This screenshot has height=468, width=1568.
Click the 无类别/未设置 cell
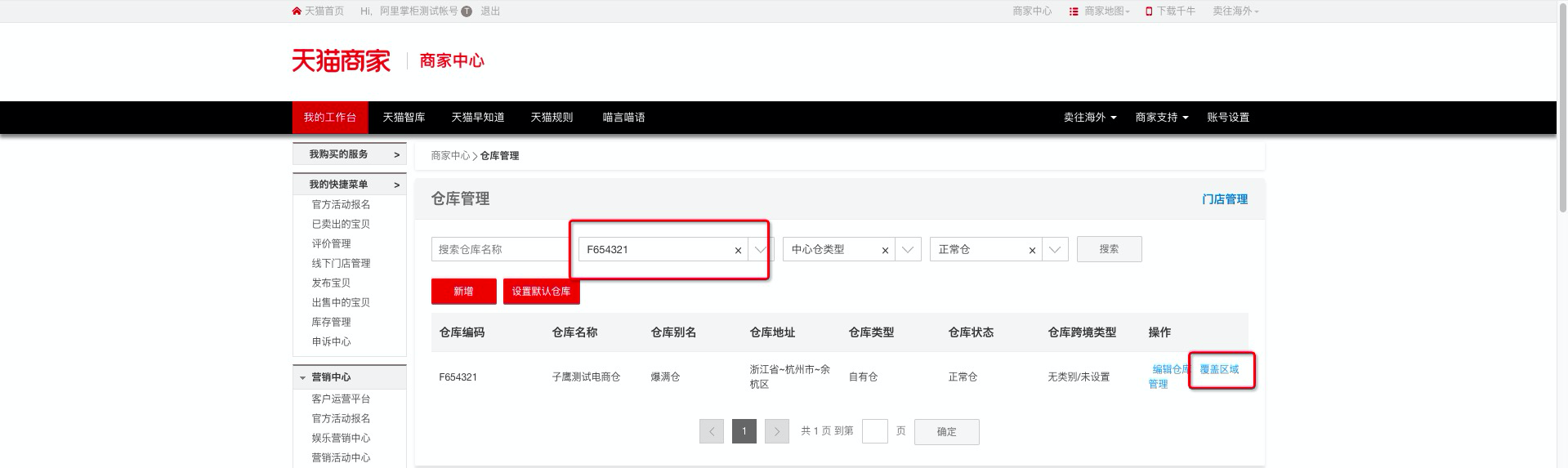pyautogui.click(x=1079, y=377)
